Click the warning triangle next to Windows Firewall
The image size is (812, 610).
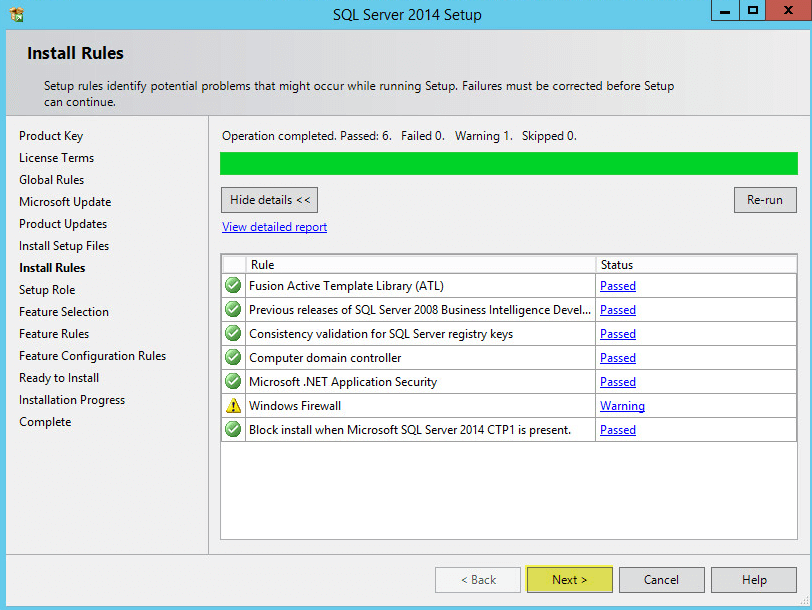[232, 405]
